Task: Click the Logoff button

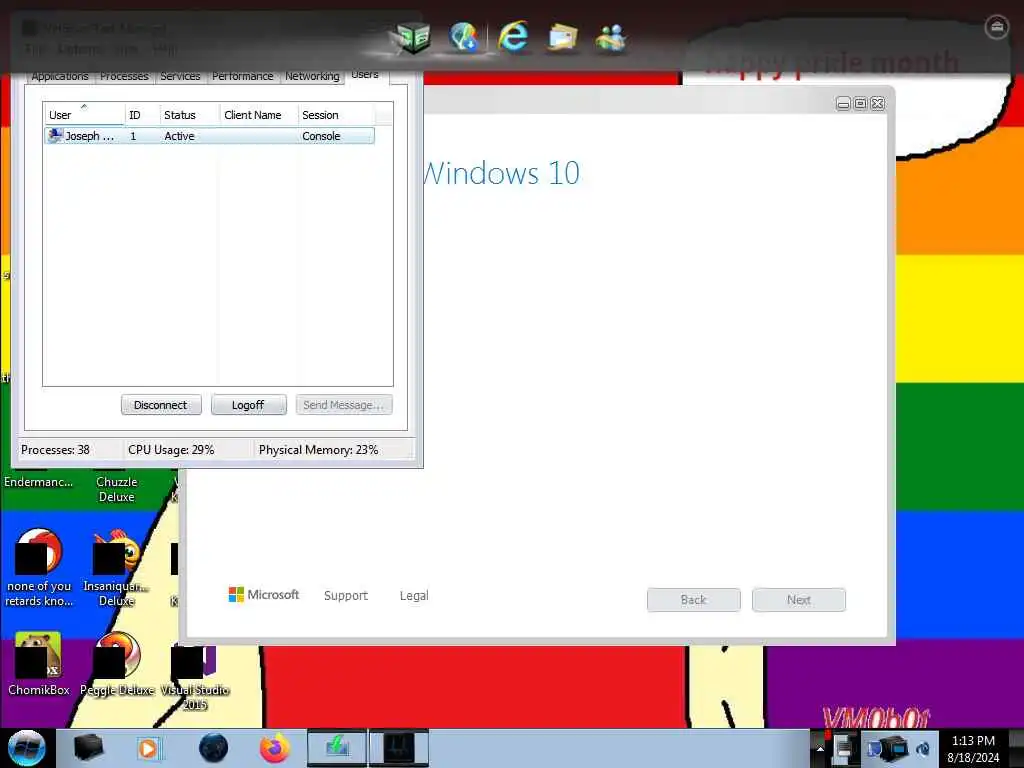Action: tap(248, 405)
